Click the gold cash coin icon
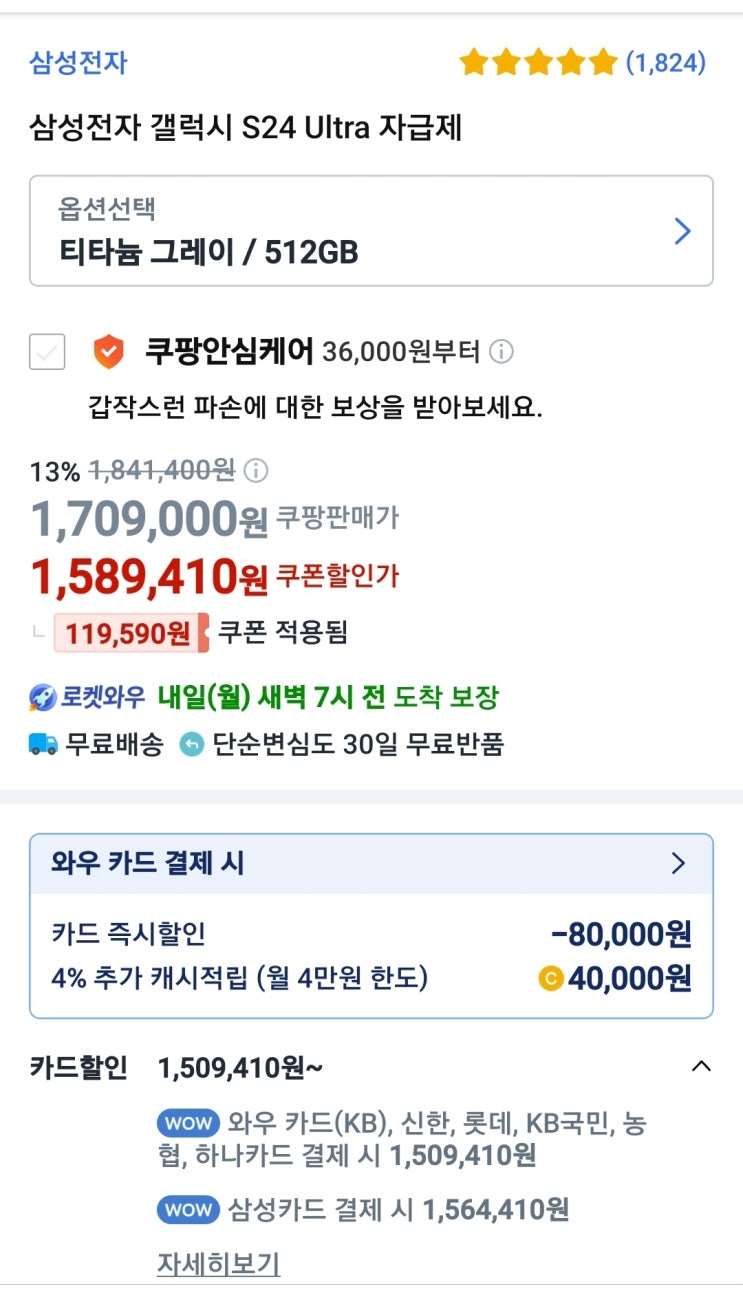The width and height of the screenshot is (743, 1295). [x=551, y=979]
